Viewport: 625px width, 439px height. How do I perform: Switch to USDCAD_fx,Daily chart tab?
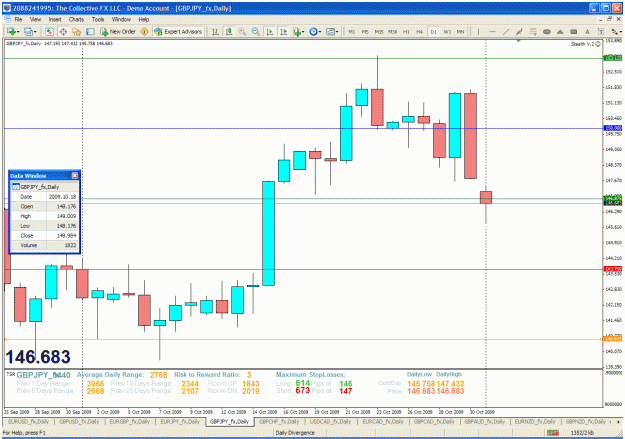tap(330, 421)
